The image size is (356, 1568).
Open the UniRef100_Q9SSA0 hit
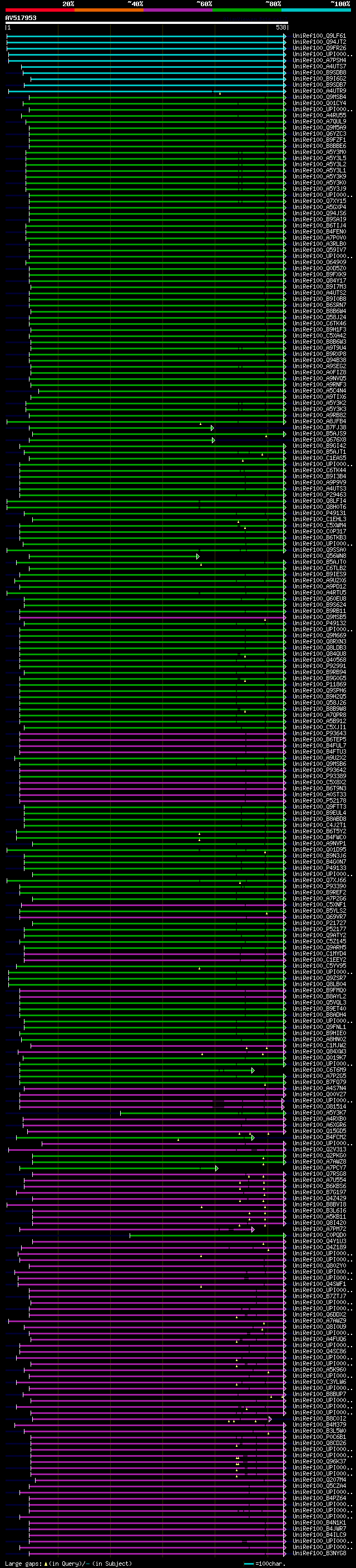point(319,550)
